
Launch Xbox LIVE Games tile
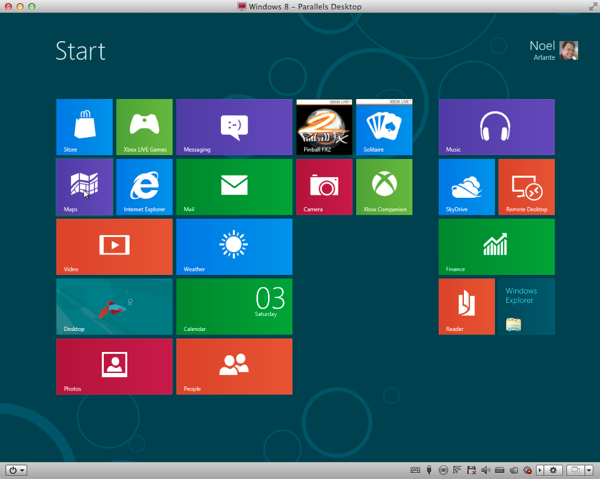click(x=144, y=127)
